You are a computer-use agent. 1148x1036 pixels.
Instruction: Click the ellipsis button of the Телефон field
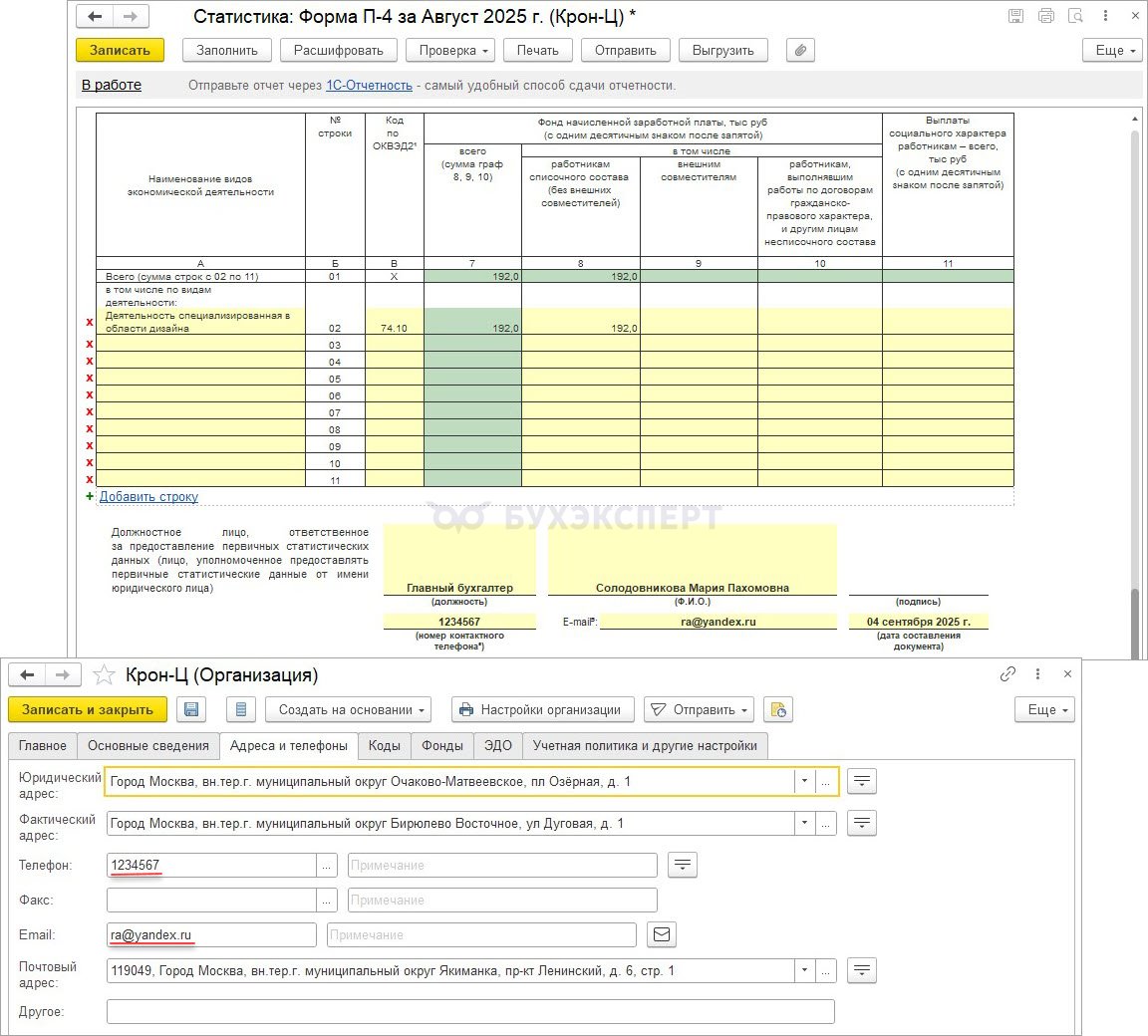click(327, 865)
